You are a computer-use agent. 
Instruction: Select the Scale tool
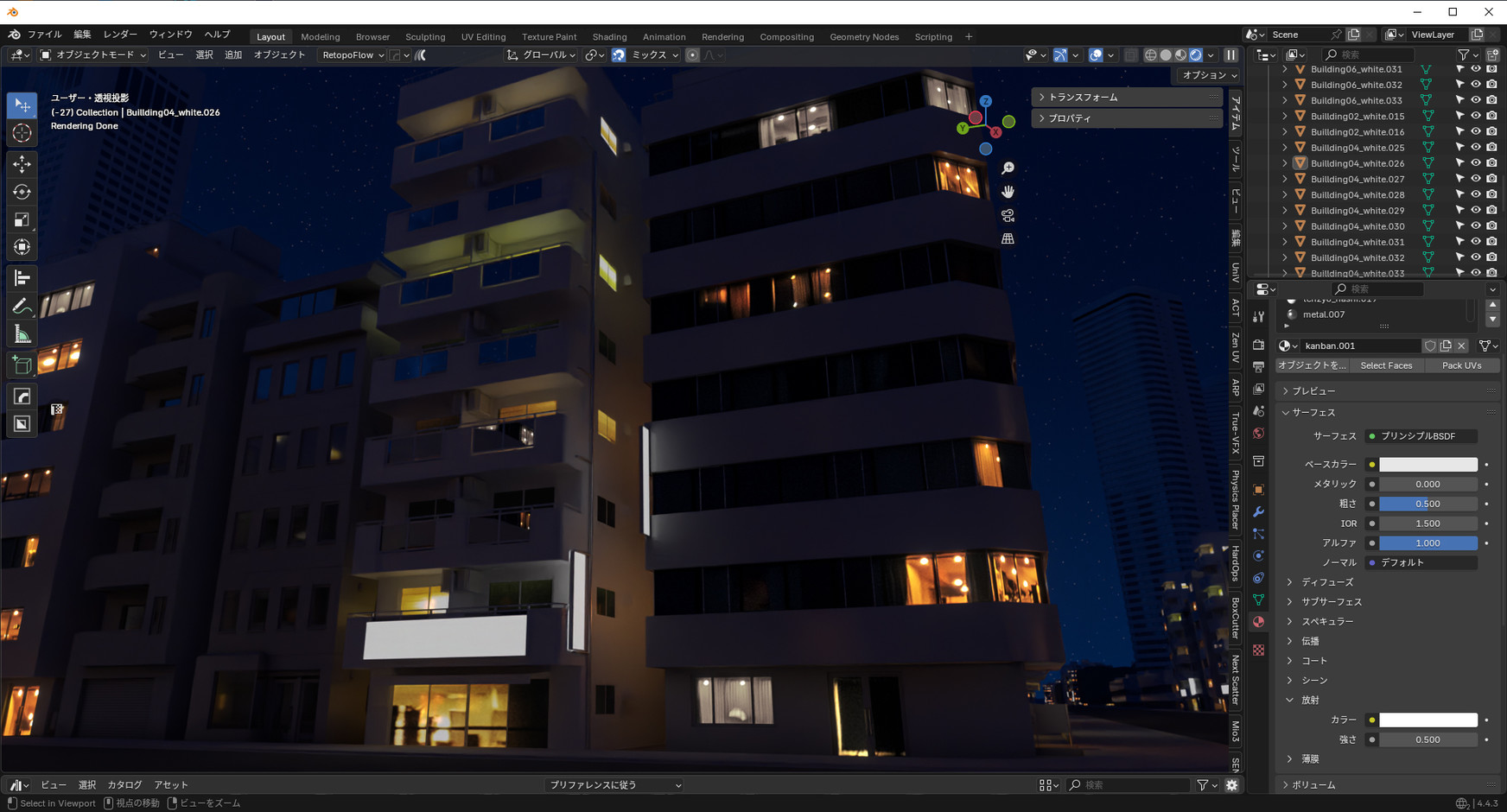pos(22,219)
